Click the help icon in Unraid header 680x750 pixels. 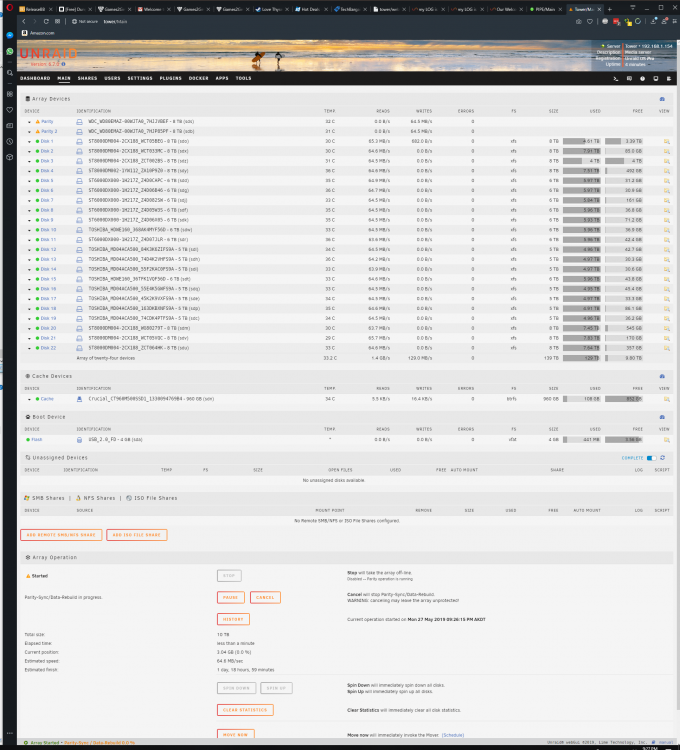coord(656,78)
